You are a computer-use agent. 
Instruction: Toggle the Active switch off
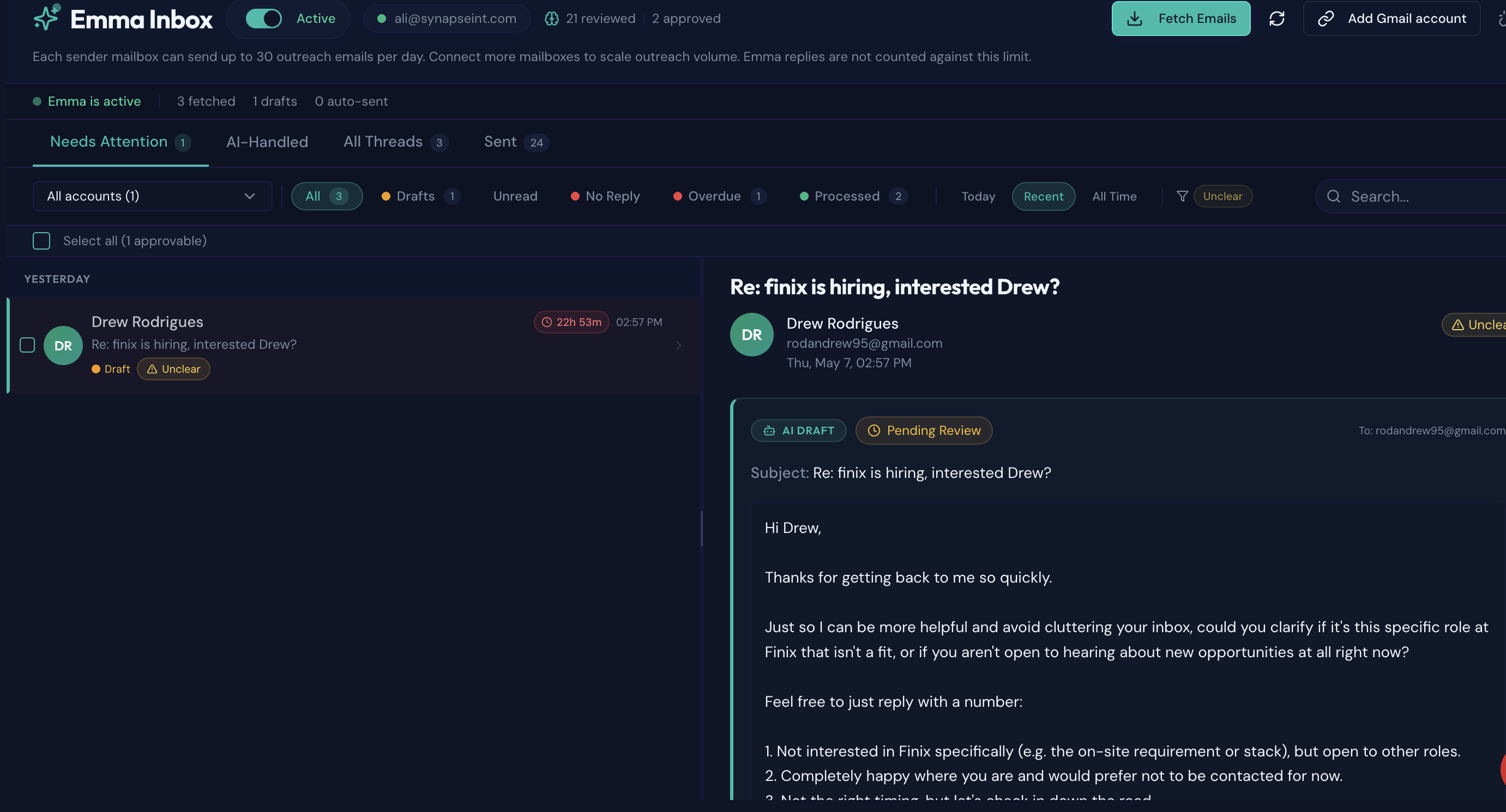(263, 19)
